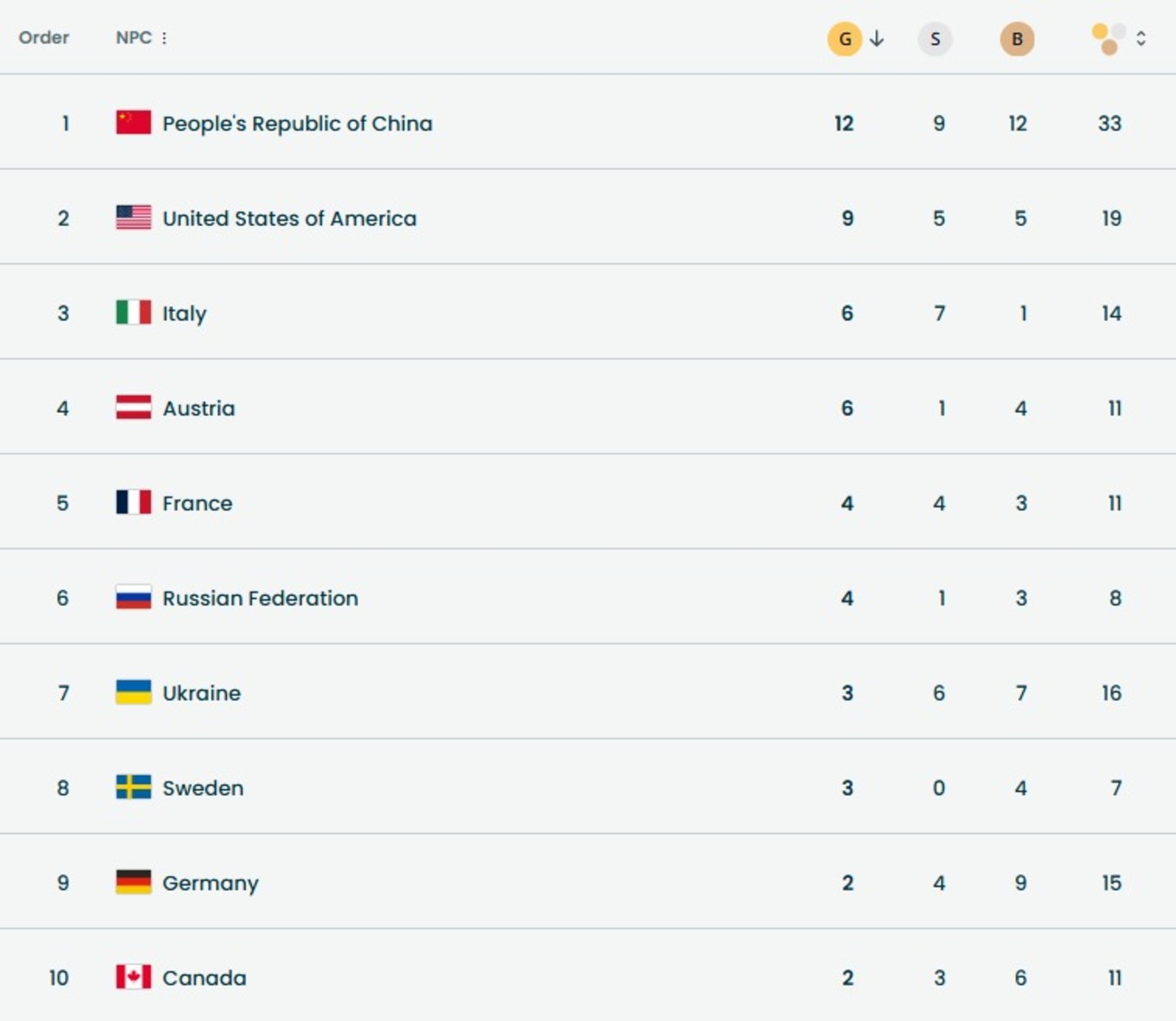Open the NPC column options menu

pyautogui.click(x=164, y=38)
